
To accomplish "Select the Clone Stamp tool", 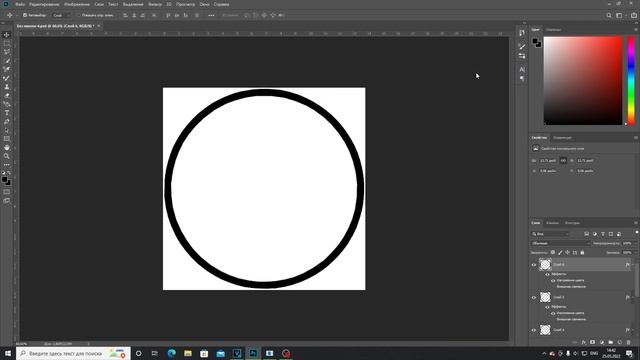I will point(7,87).
